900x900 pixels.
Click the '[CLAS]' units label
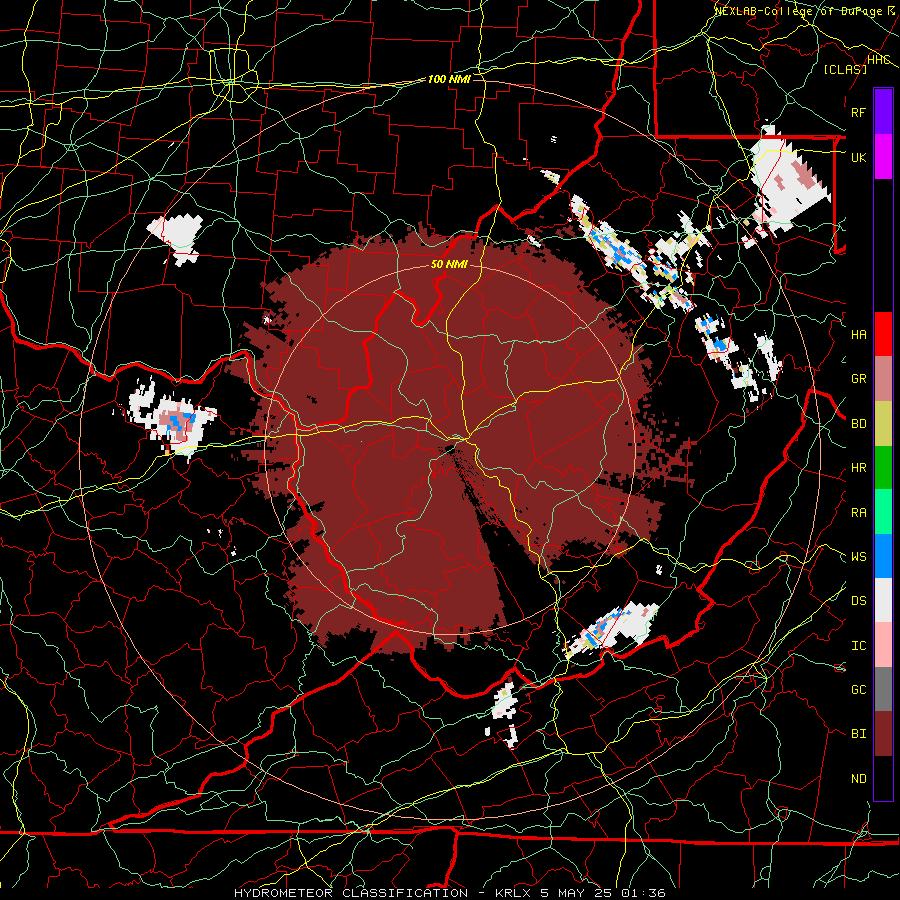[845, 69]
